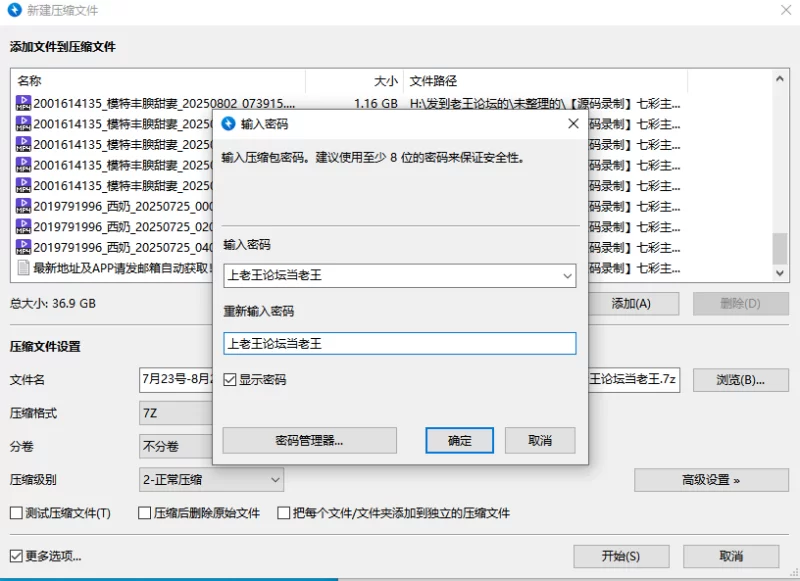Click 开始(S) to start compression
This screenshot has width=800, height=581.
pos(621,556)
